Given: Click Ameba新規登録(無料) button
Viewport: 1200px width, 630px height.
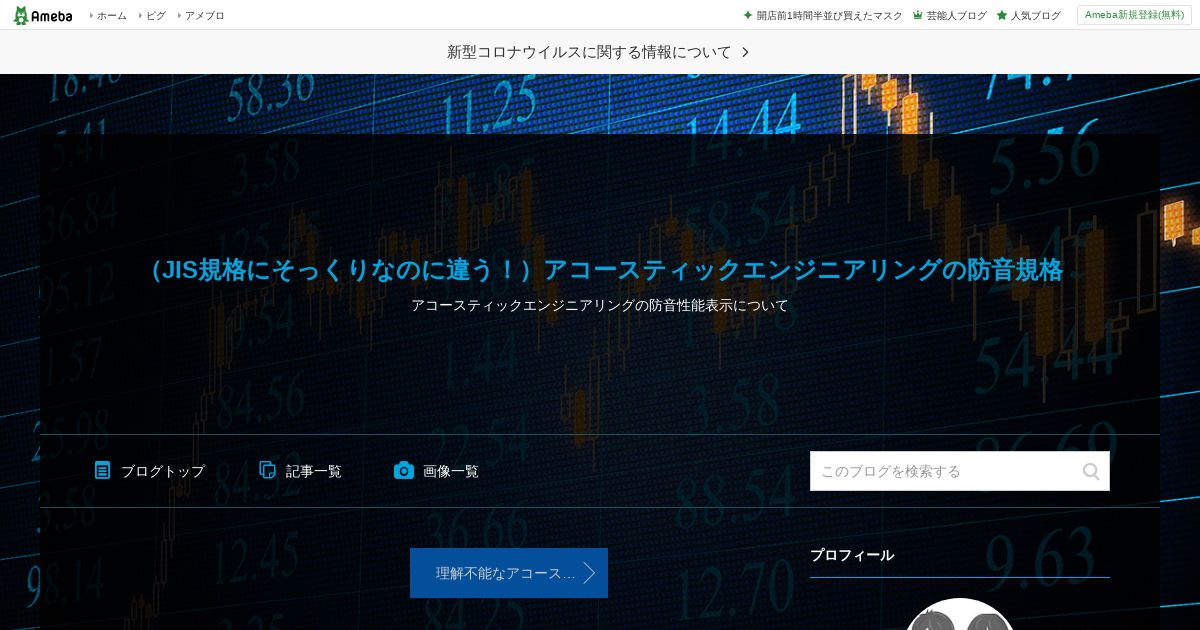Looking at the screenshot, I should 1134,15.
